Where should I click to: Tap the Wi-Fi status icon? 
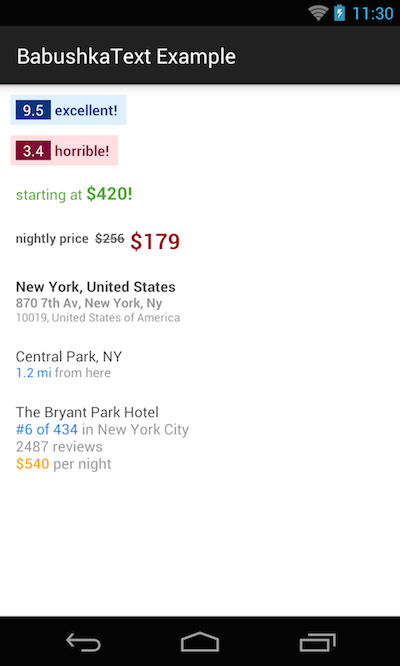(x=318, y=13)
